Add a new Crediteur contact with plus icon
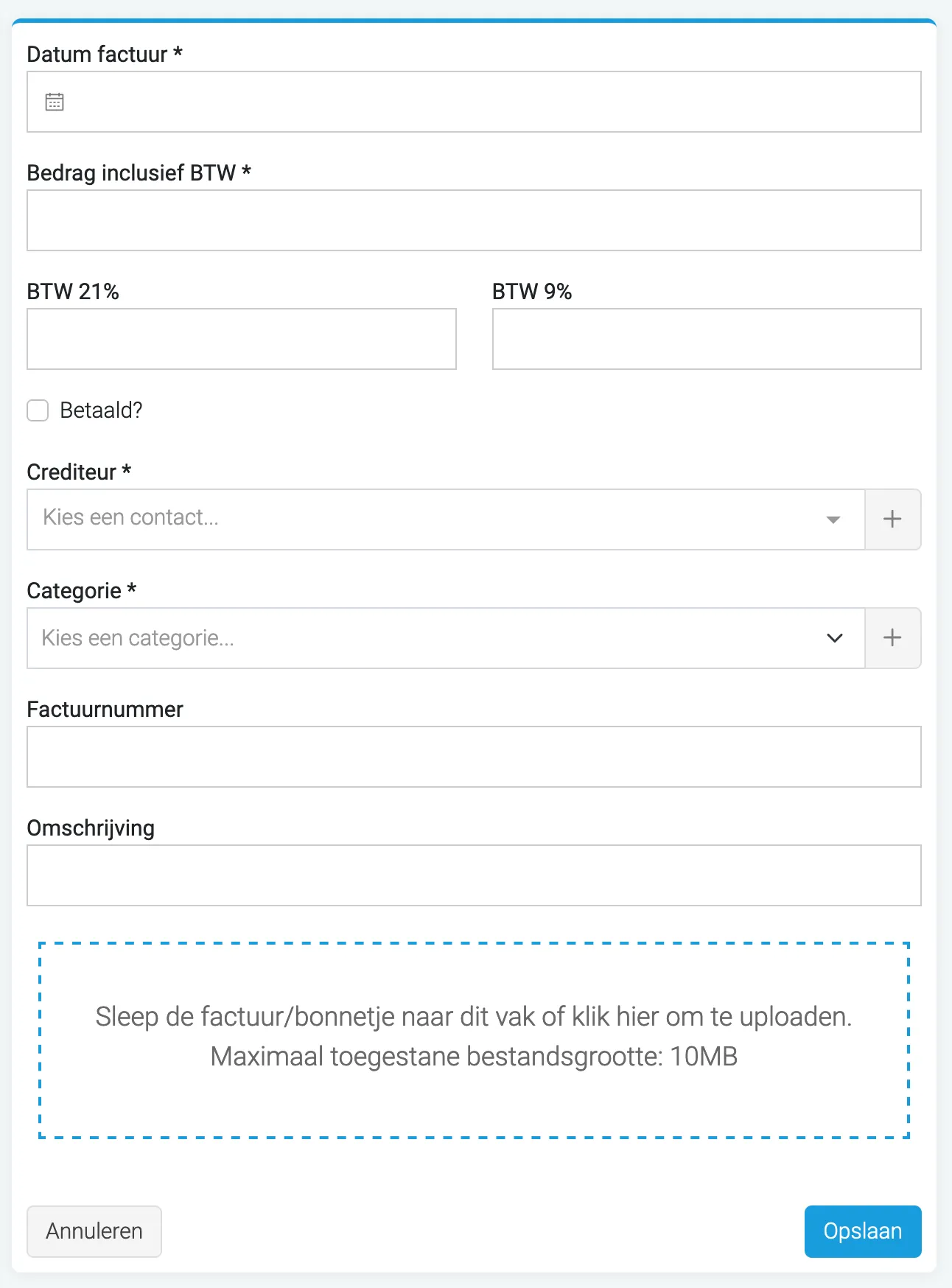The height and width of the screenshot is (1288, 952). tap(892, 519)
